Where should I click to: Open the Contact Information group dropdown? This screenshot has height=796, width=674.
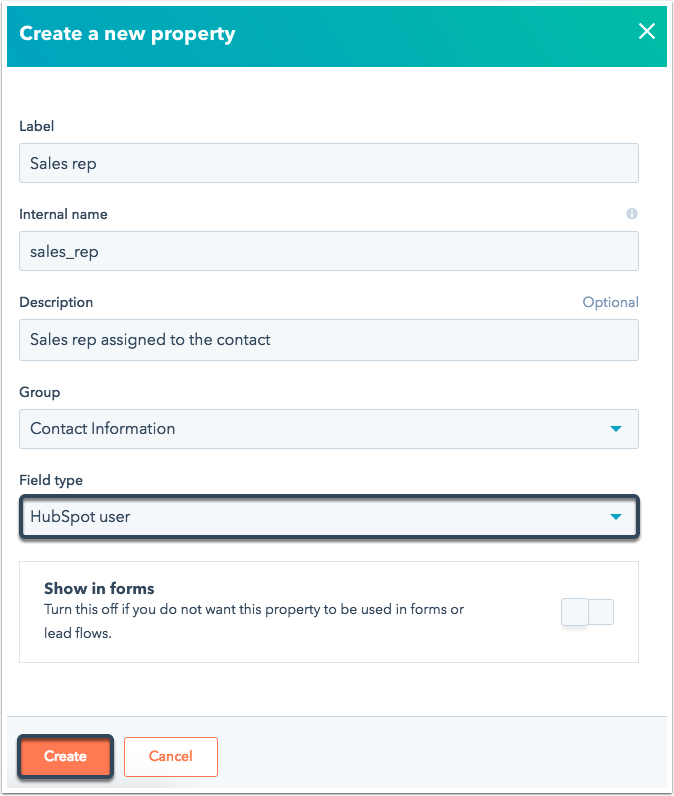[x=329, y=429]
